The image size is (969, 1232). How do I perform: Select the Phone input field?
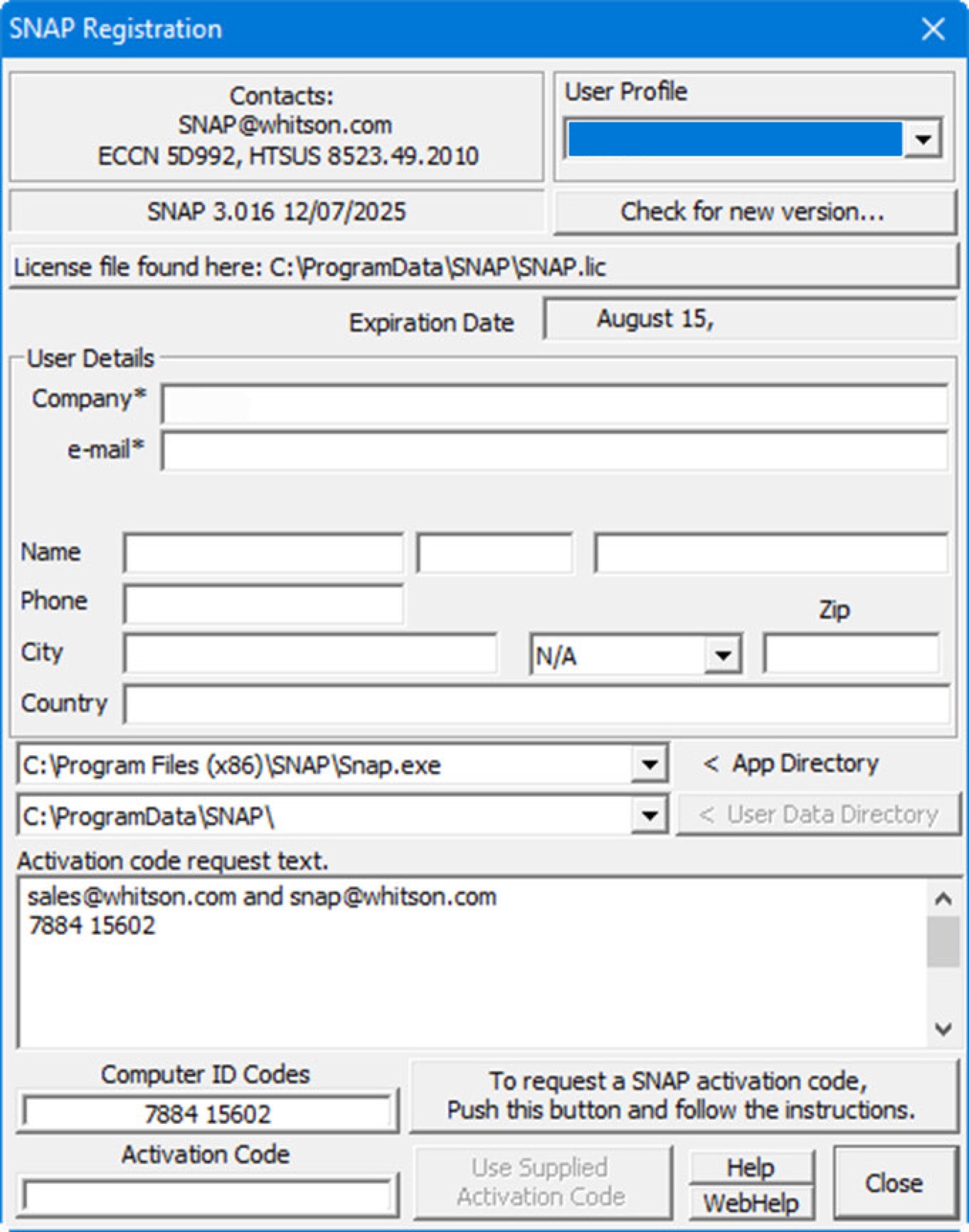(x=263, y=604)
